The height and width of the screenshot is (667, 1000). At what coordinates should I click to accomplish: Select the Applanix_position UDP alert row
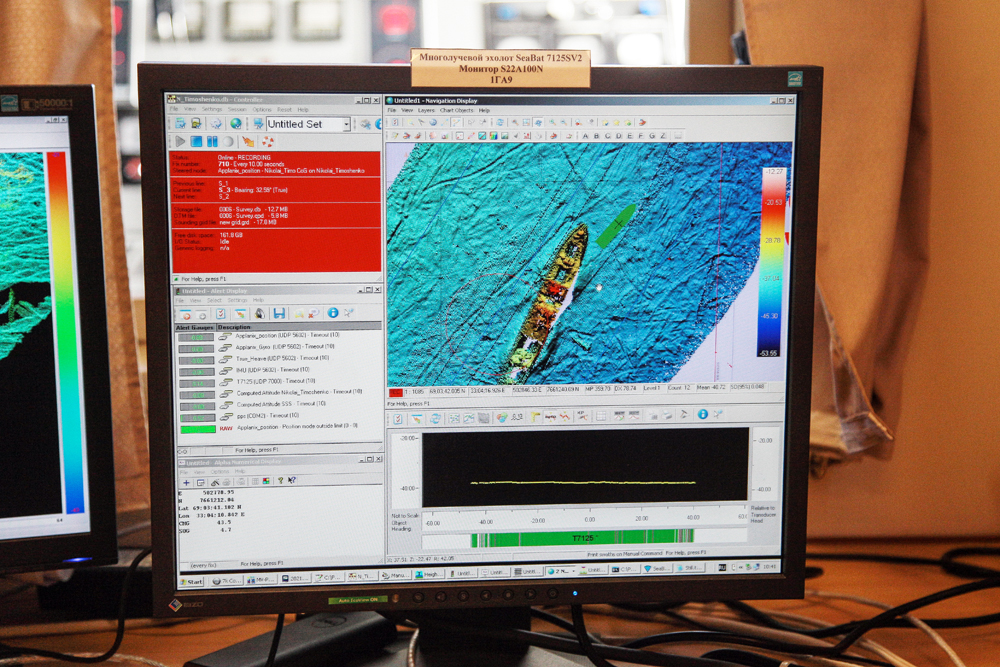[x=280, y=336]
